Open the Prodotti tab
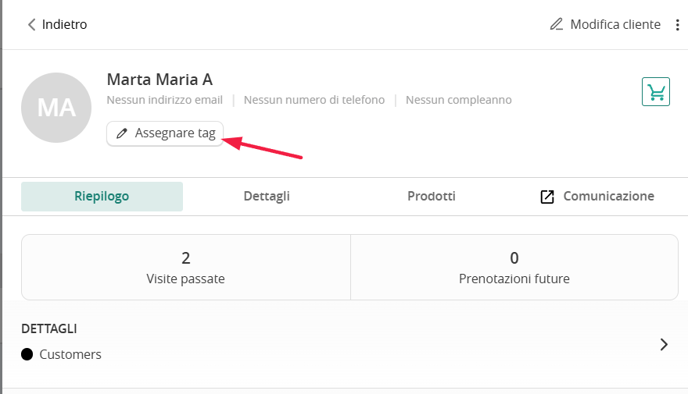The image size is (688, 394). (x=431, y=197)
